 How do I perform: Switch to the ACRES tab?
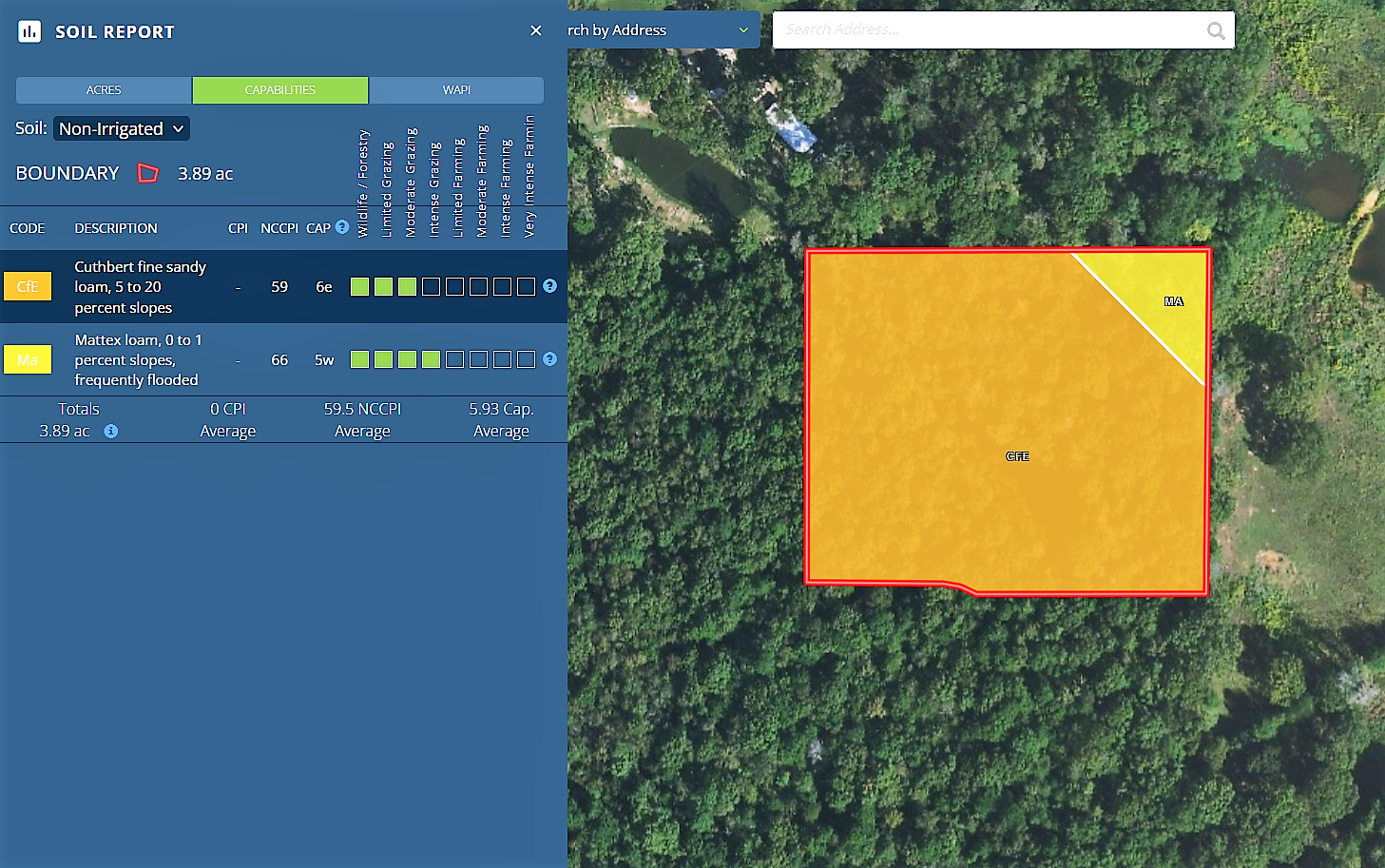click(104, 90)
